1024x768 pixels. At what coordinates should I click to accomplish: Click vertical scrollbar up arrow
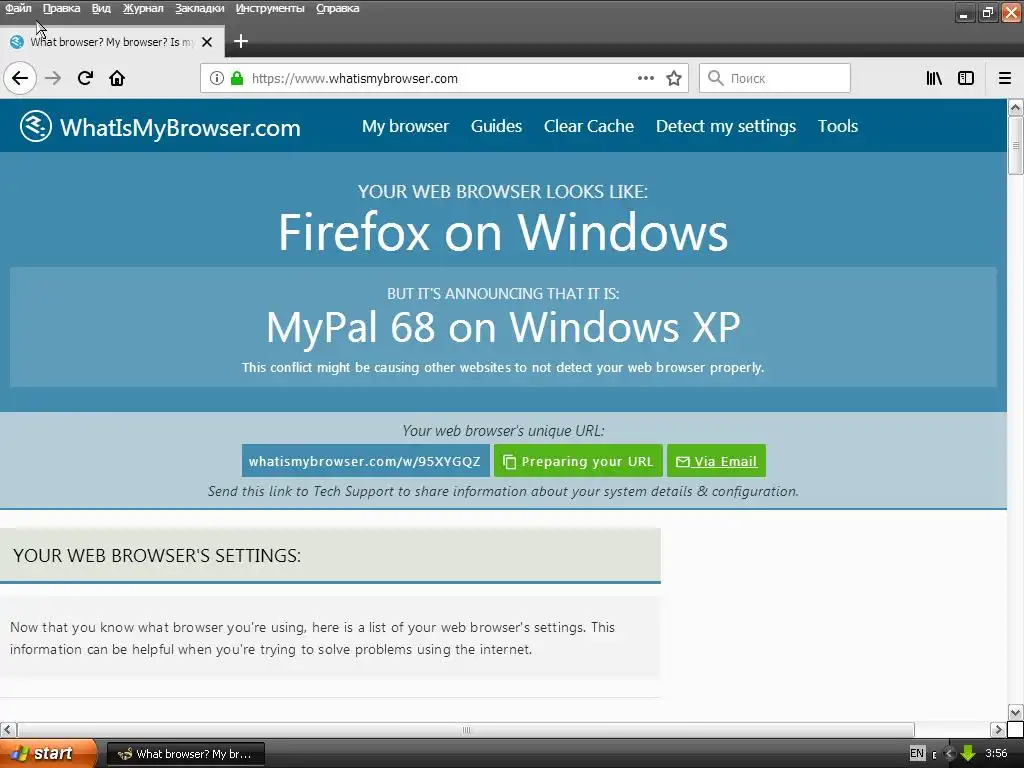(x=1016, y=107)
